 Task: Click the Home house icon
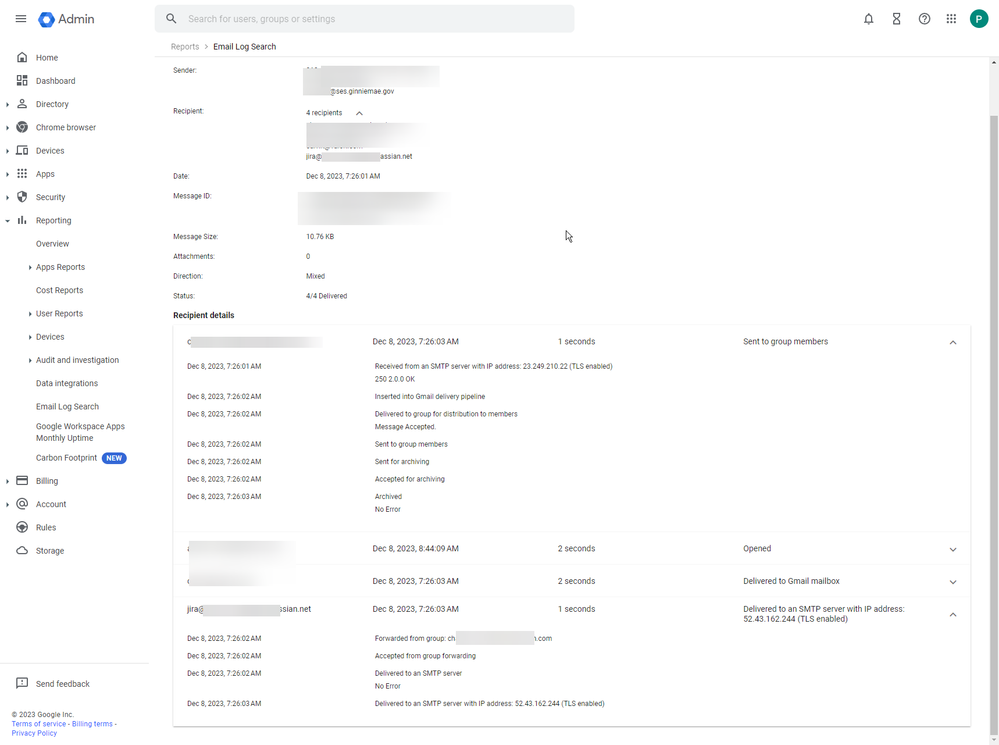pyautogui.click(x=22, y=57)
